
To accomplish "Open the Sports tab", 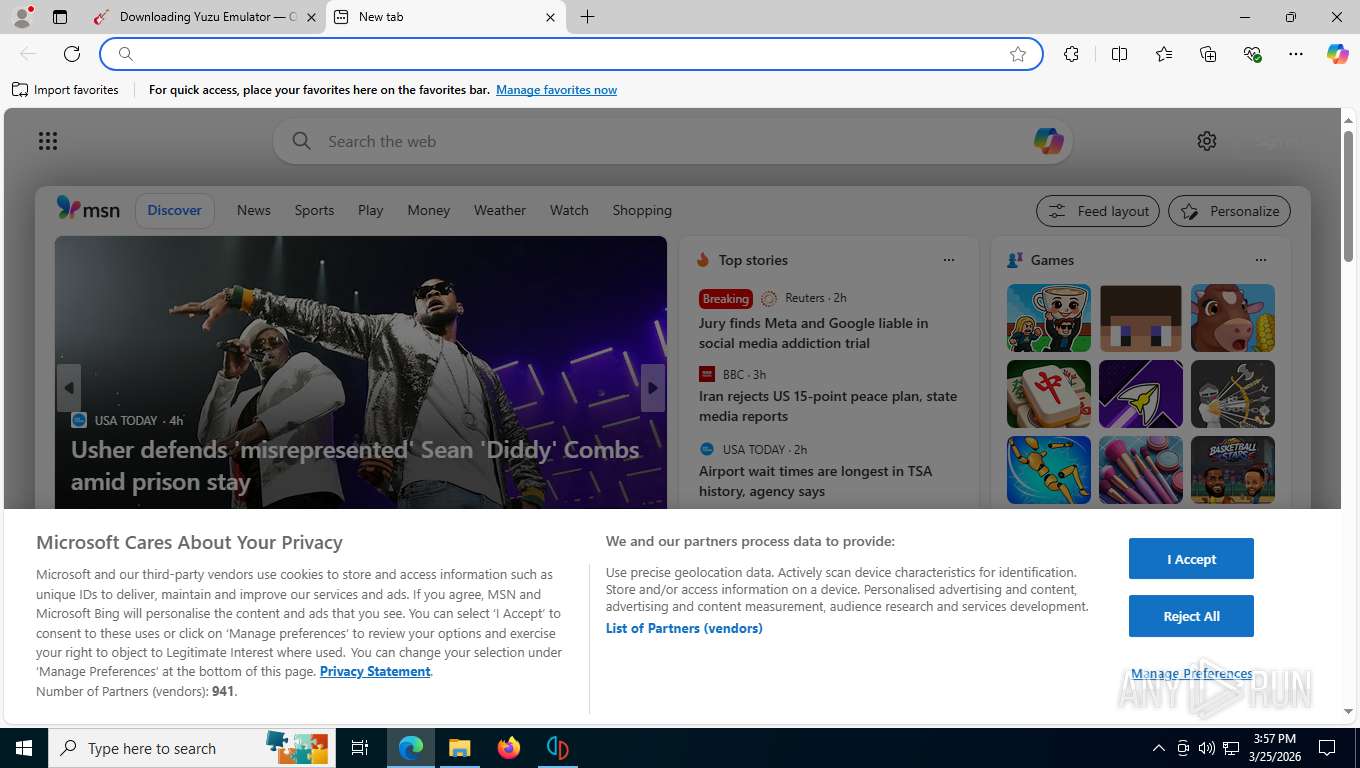I will click(314, 210).
